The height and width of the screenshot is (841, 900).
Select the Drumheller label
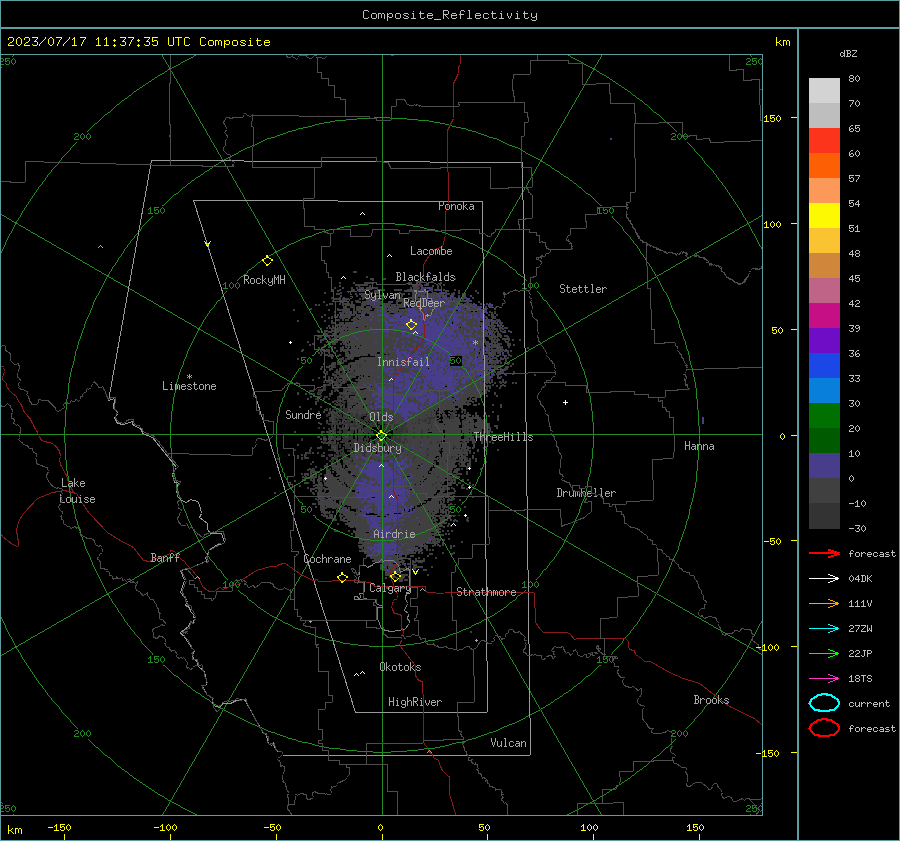586,493
